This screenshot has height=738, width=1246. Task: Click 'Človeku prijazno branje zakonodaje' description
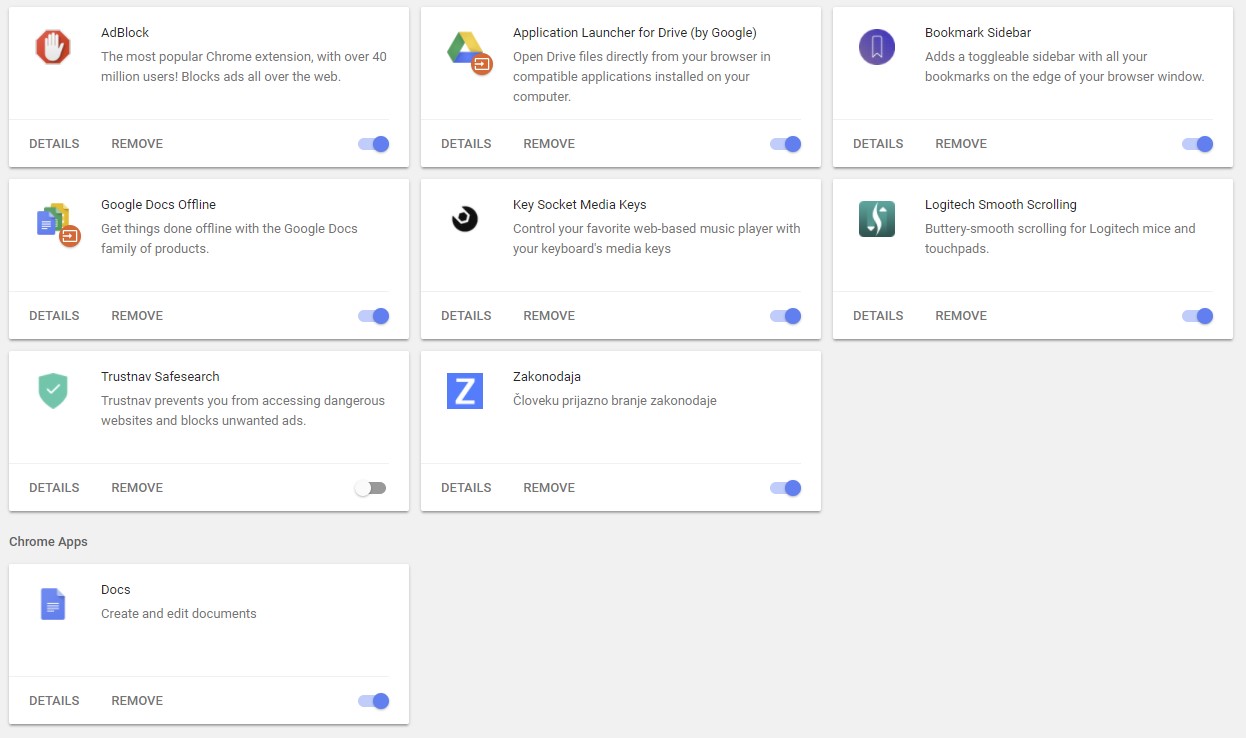[x=615, y=401]
